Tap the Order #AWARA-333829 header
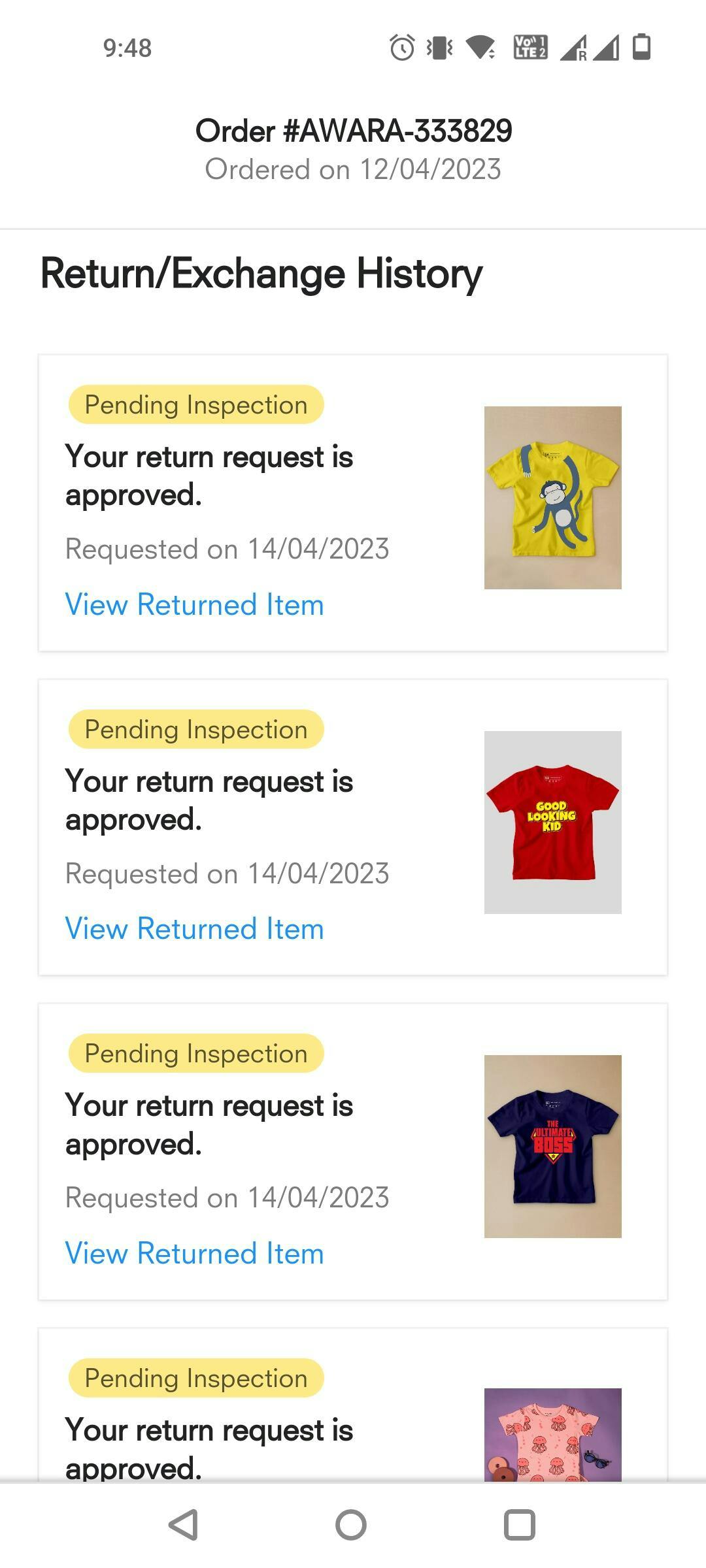The width and height of the screenshot is (706, 1568). point(353,131)
